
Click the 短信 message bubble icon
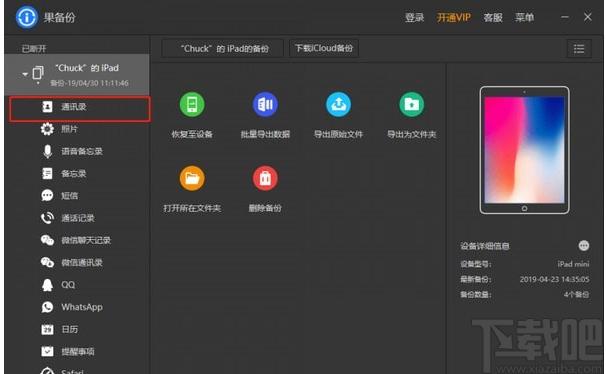(x=47, y=196)
